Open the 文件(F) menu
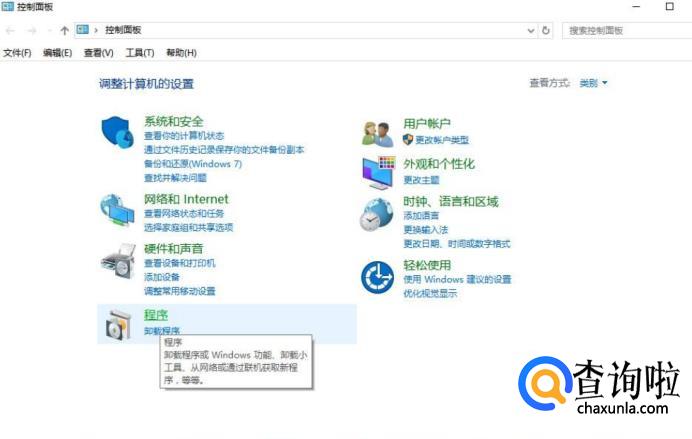Image resolution: width=692 pixels, height=439 pixels. (17, 53)
